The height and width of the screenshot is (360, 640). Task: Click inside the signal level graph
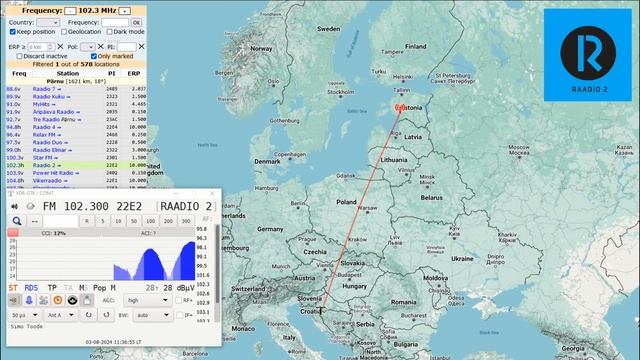106,260
